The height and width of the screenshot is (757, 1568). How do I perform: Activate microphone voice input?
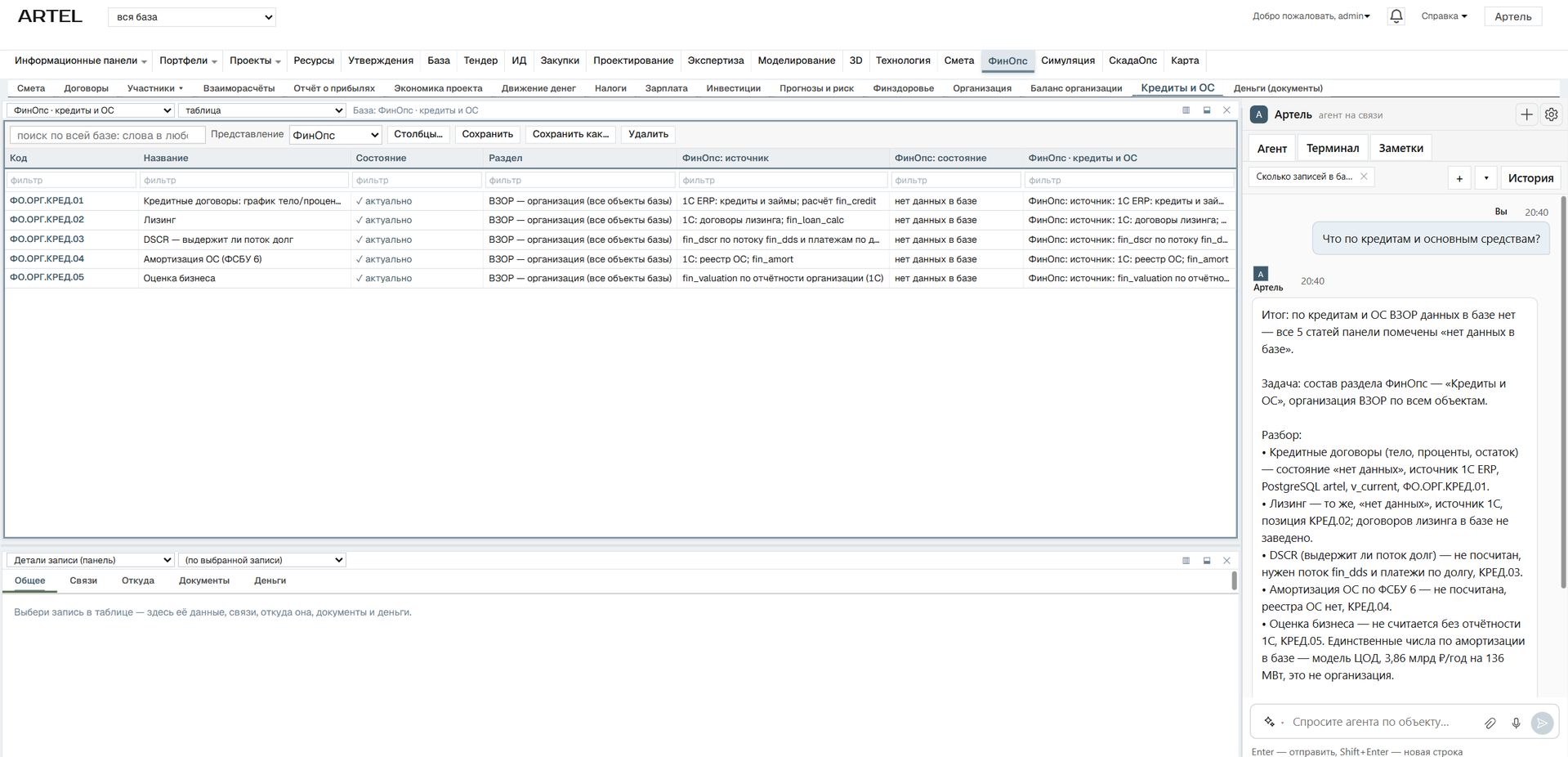click(x=1516, y=723)
